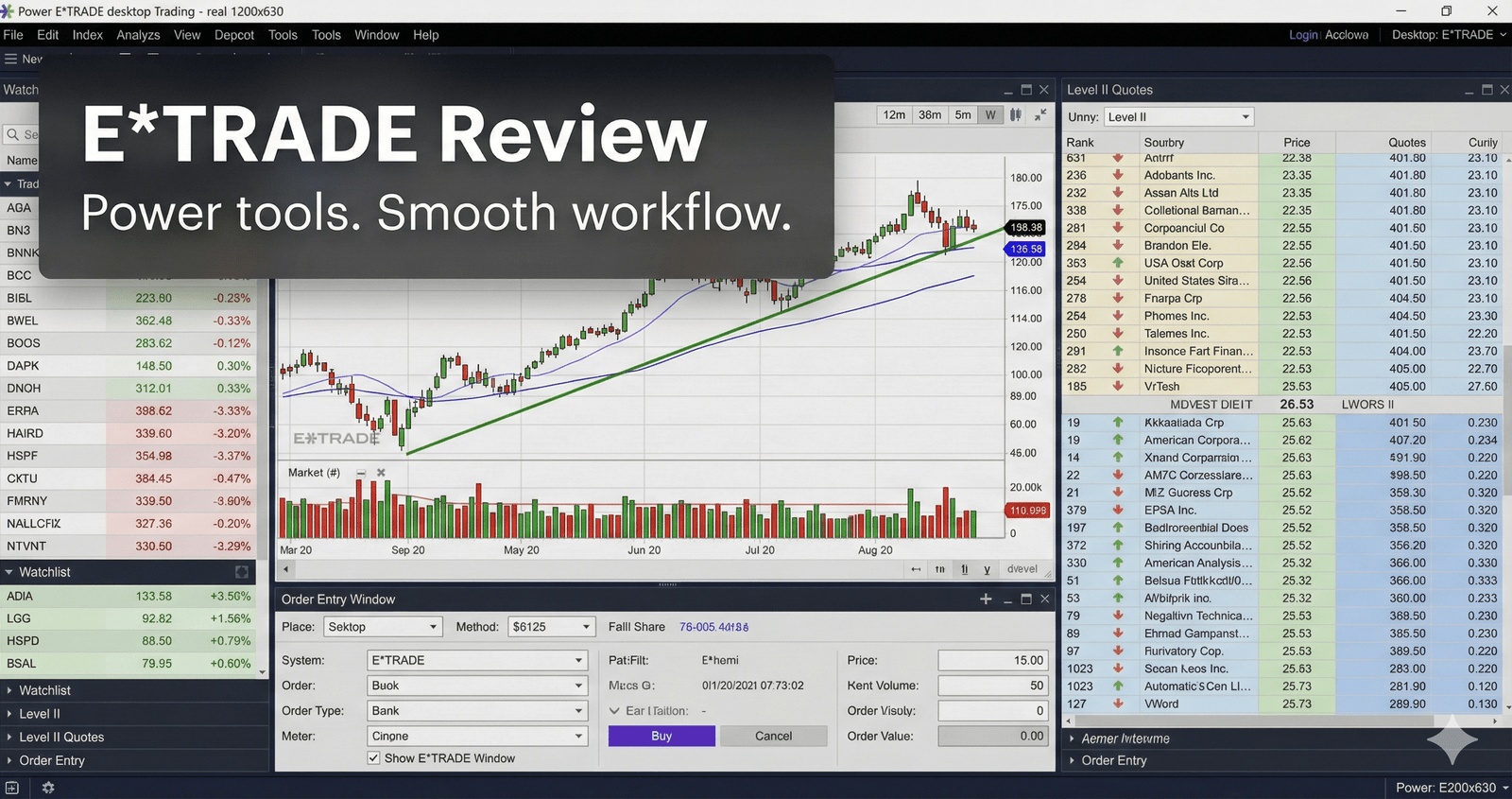Click the collapse chart arrows icon

click(x=1040, y=114)
